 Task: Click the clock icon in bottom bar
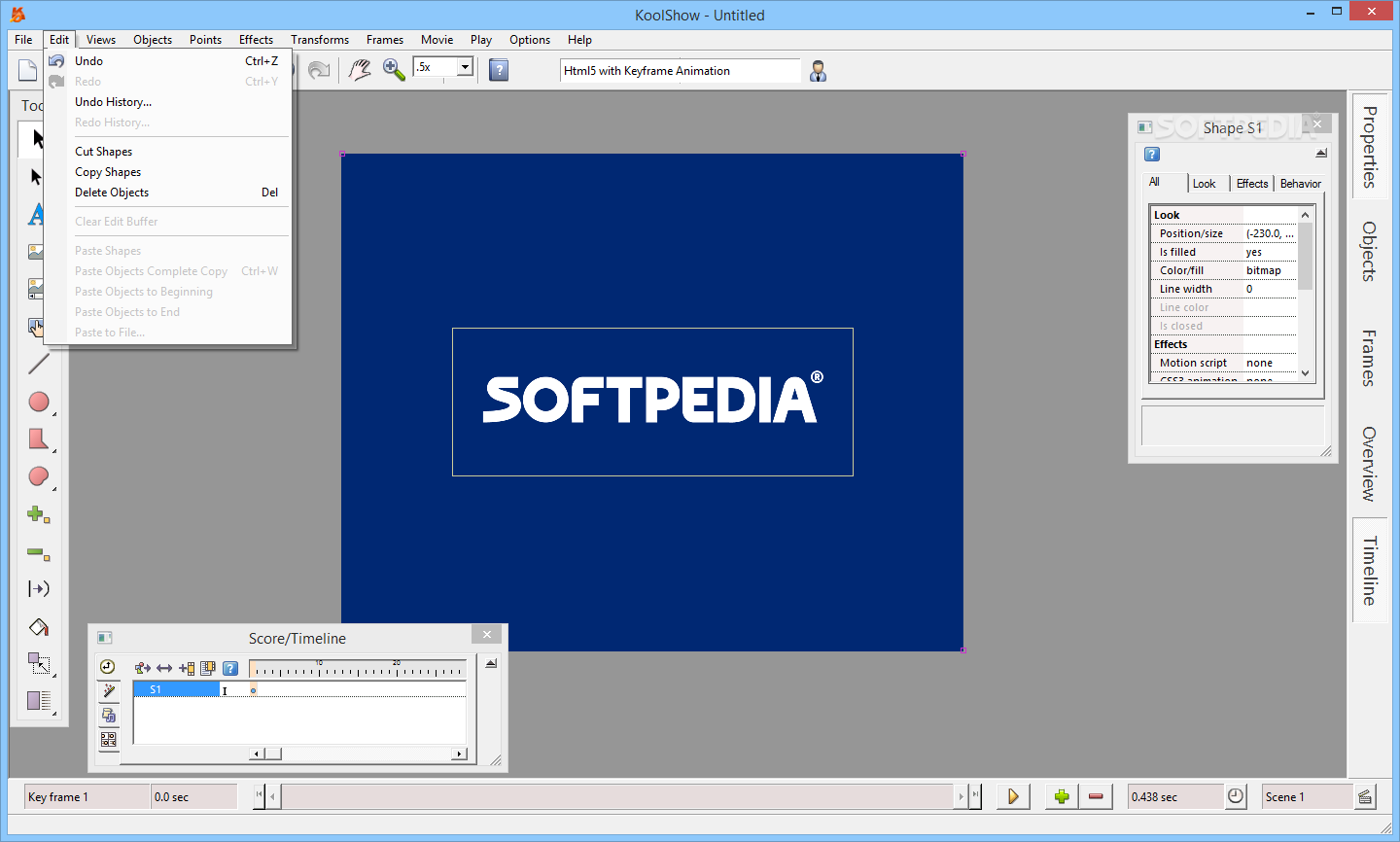point(1235,796)
